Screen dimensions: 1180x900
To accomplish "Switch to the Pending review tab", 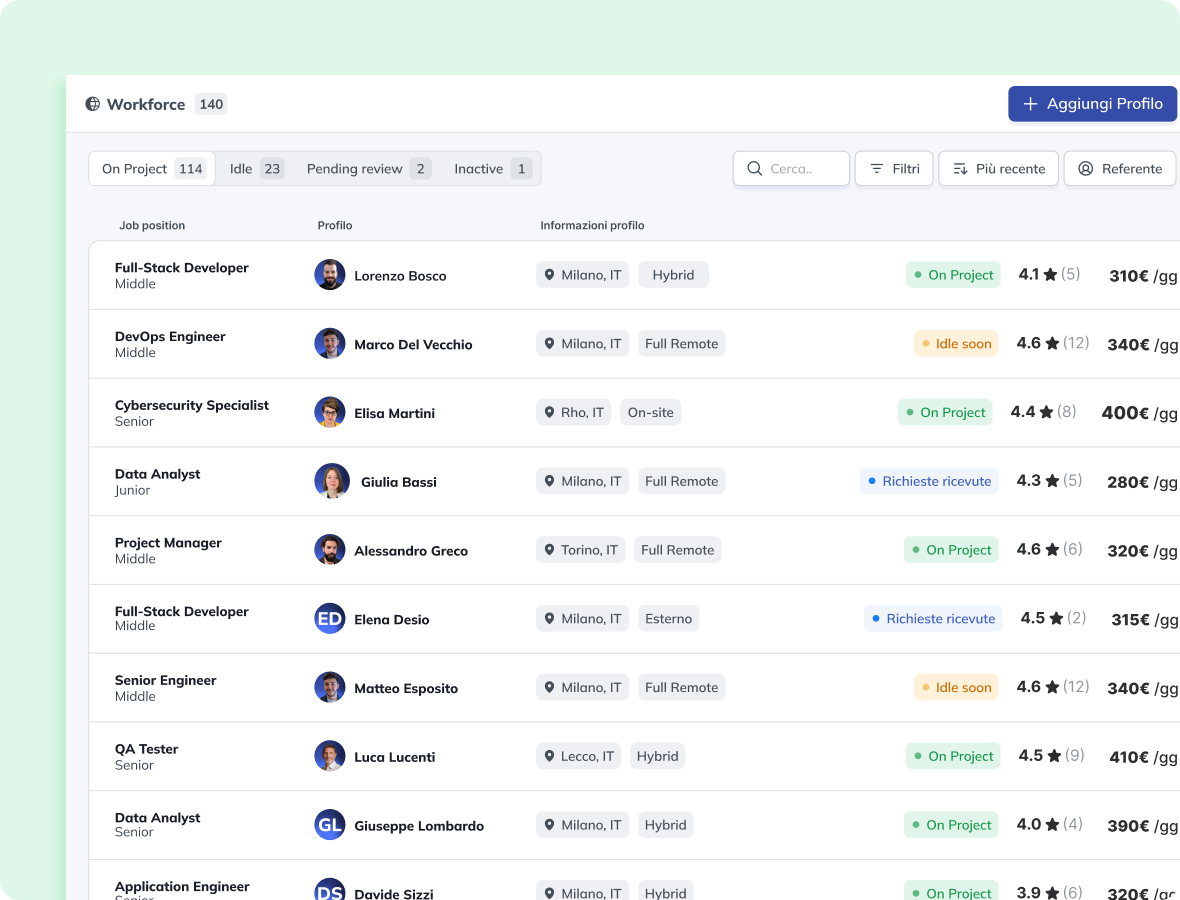I will 367,169.
